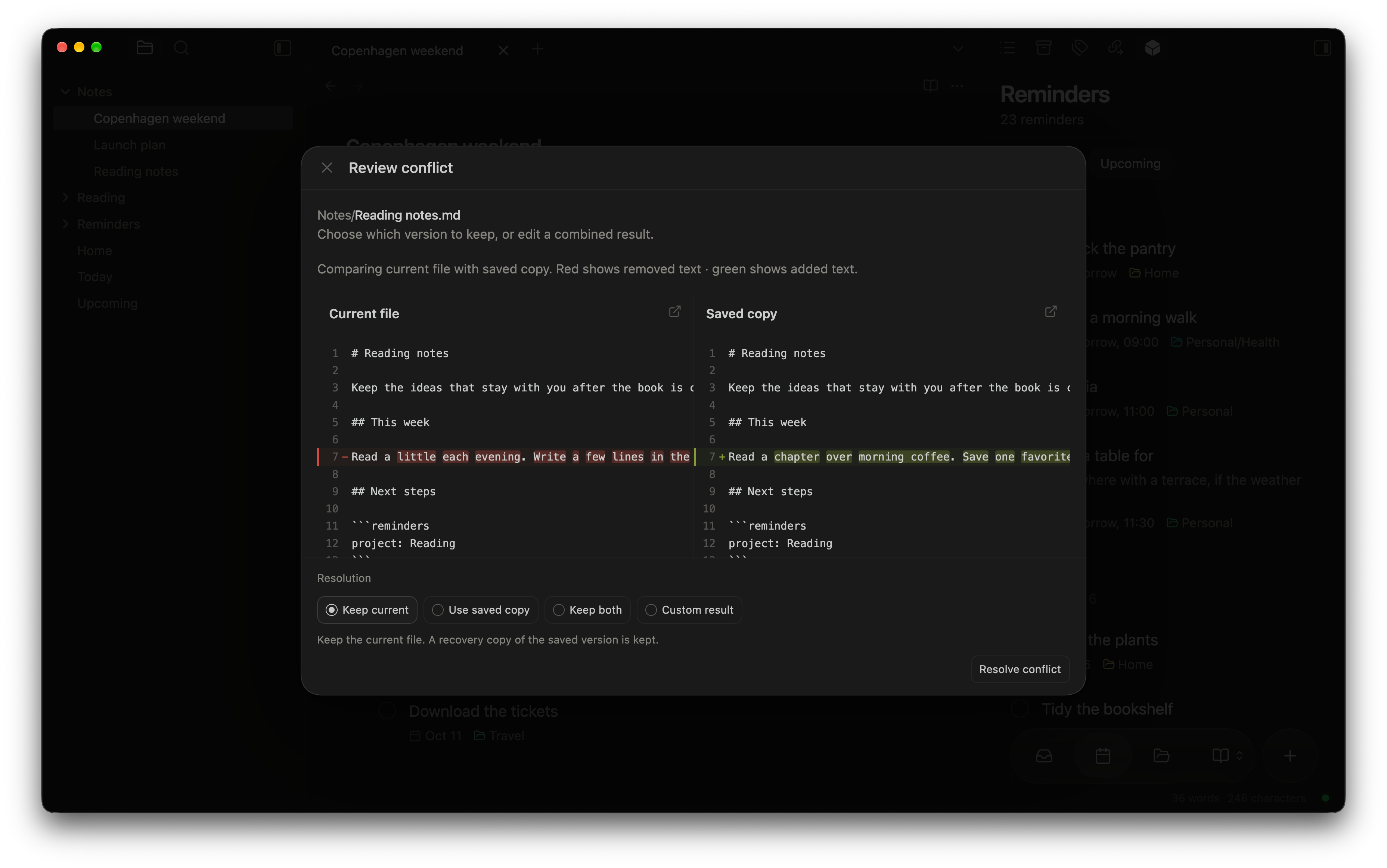The width and height of the screenshot is (1387, 868).
Task: Open the inbox icon in bottom bar
Action: pyautogui.click(x=1043, y=756)
